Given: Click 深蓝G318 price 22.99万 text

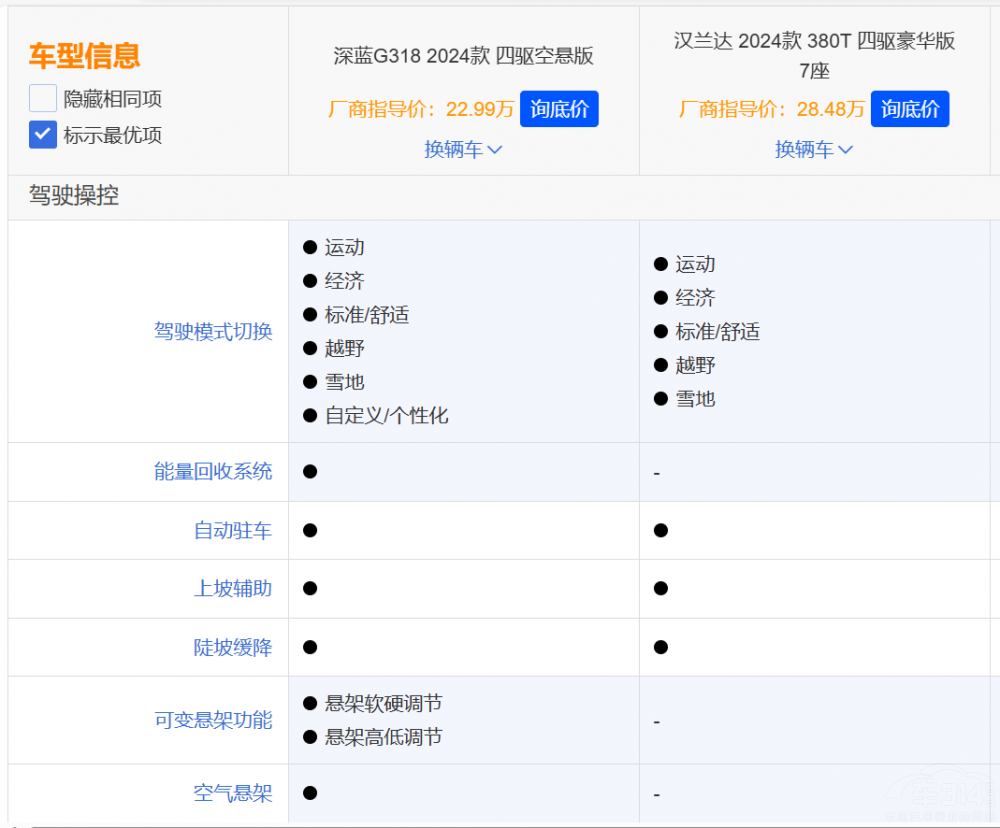Looking at the screenshot, I should [x=480, y=109].
